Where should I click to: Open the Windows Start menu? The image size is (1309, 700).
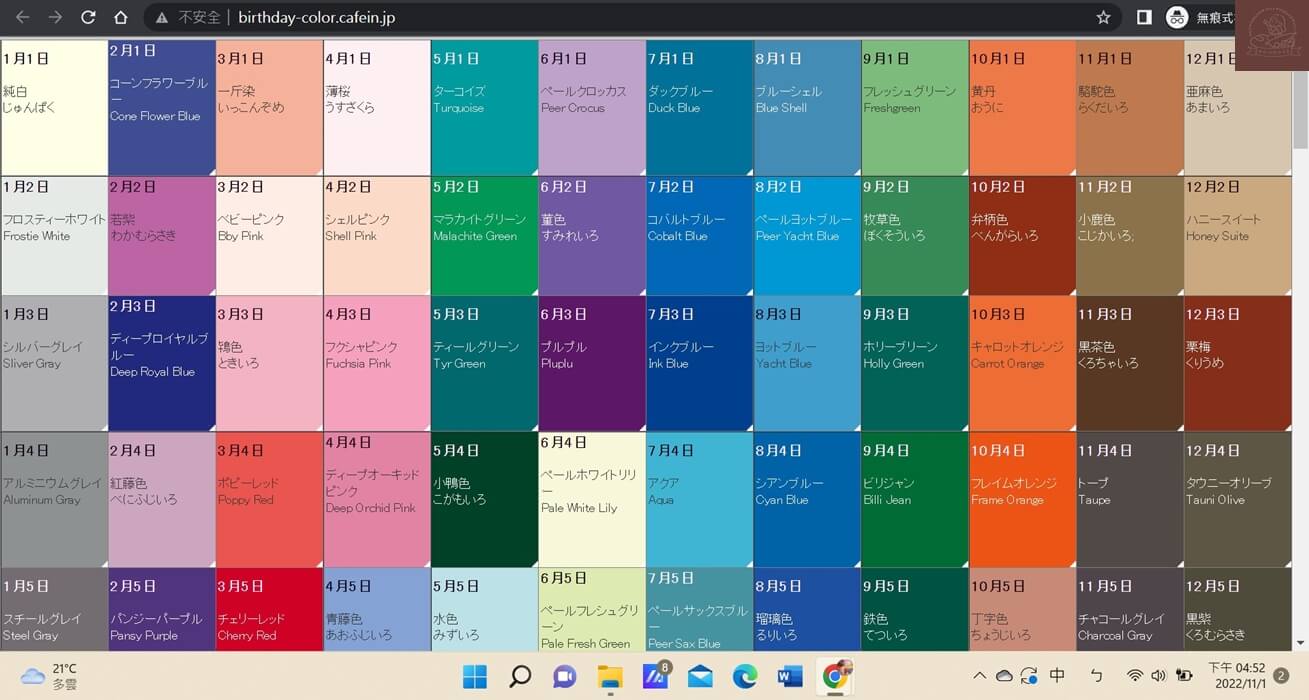[475, 676]
